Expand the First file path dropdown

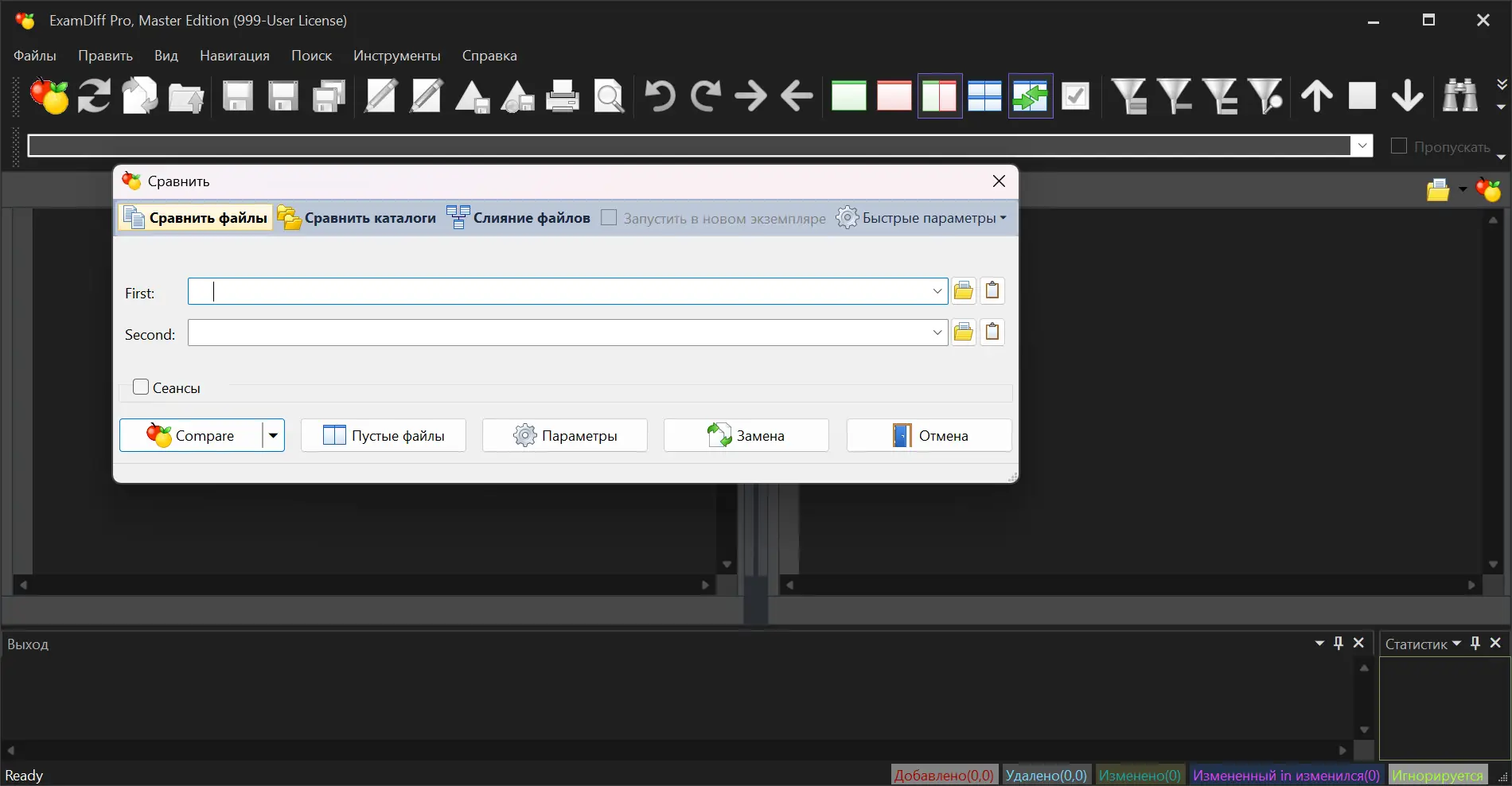(x=937, y=291)
